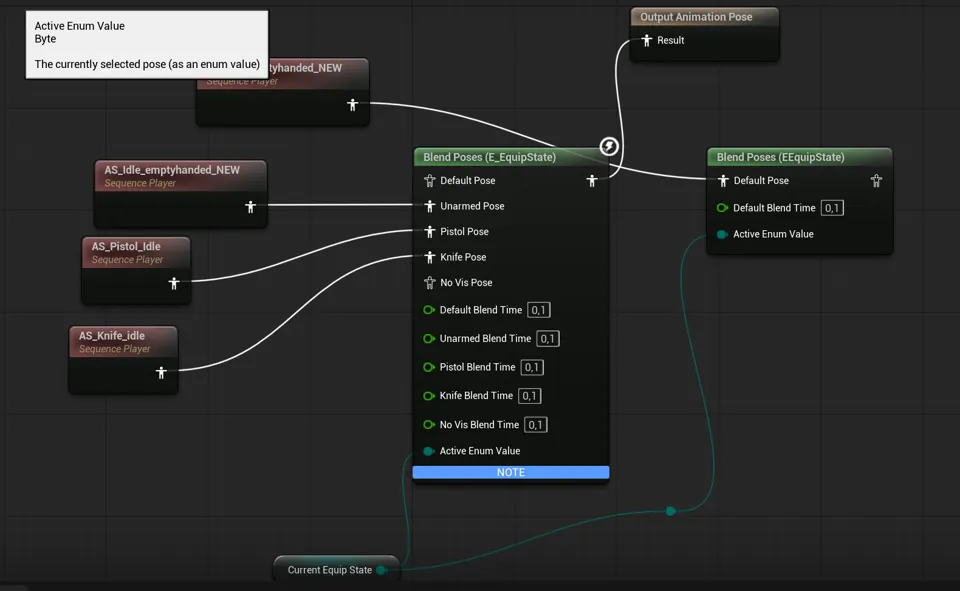Image resolution: width=960 pixels, height=591 pixels.
Task: Click the Pistol Pose label text
Action: coord(464,232)
